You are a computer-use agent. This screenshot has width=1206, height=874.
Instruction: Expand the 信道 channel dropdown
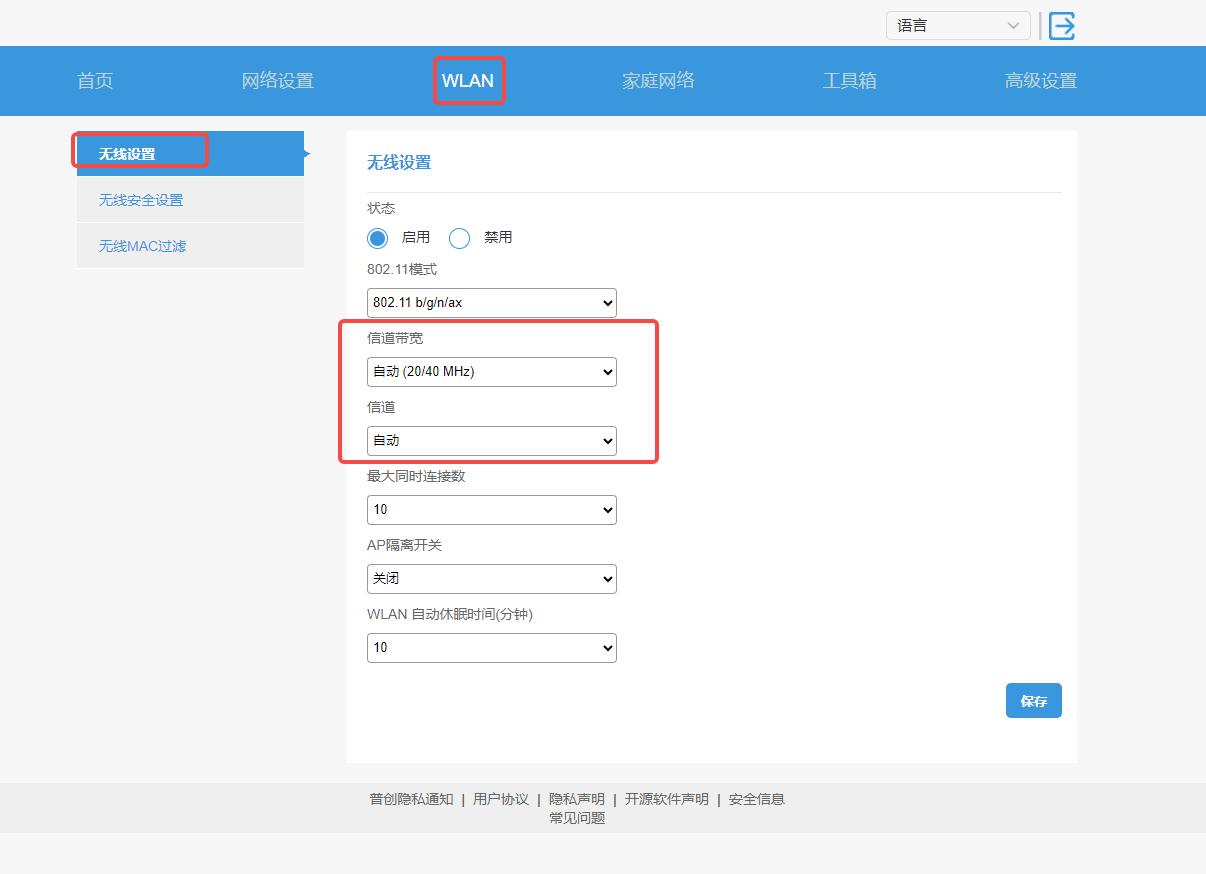tap(491, 441)
